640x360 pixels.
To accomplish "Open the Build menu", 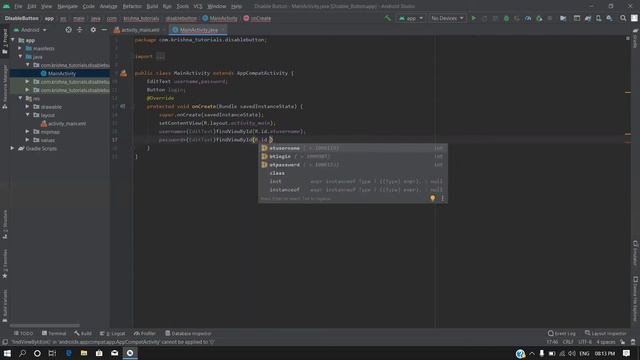I will click(x=152, y=6).
